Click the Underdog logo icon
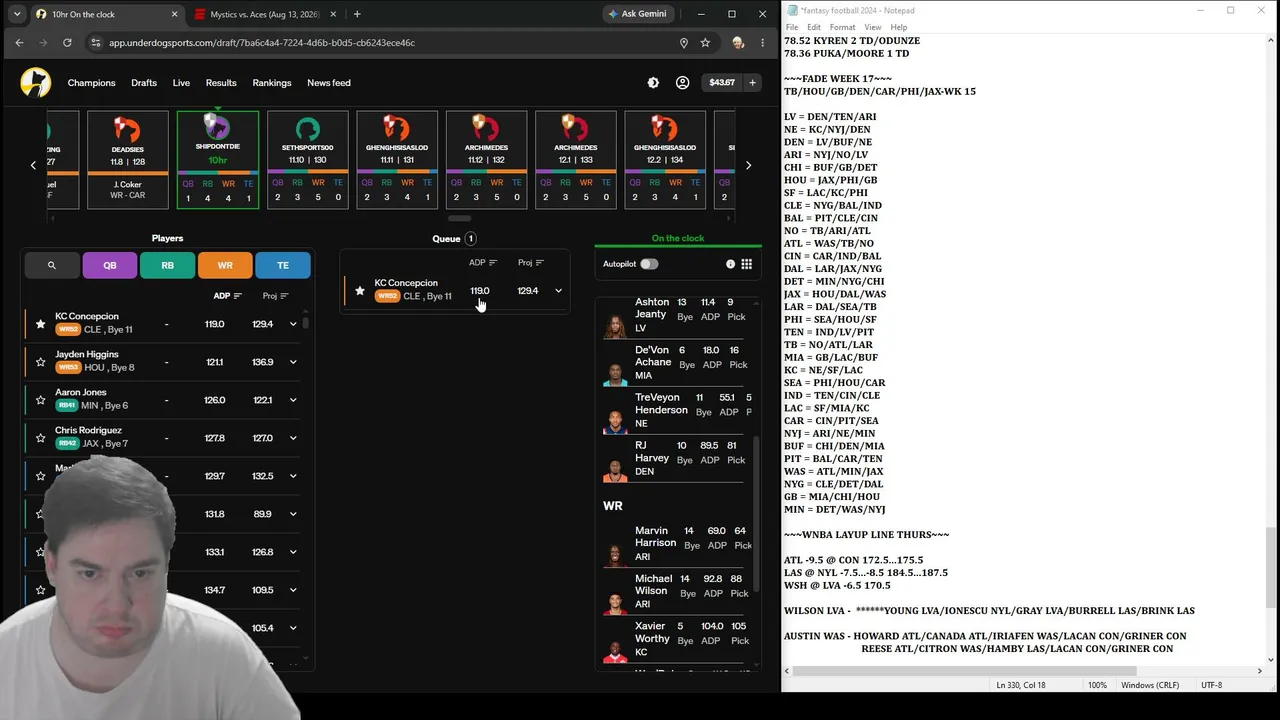Viewport: 1280px width, 720px height. tap(36, 83)
